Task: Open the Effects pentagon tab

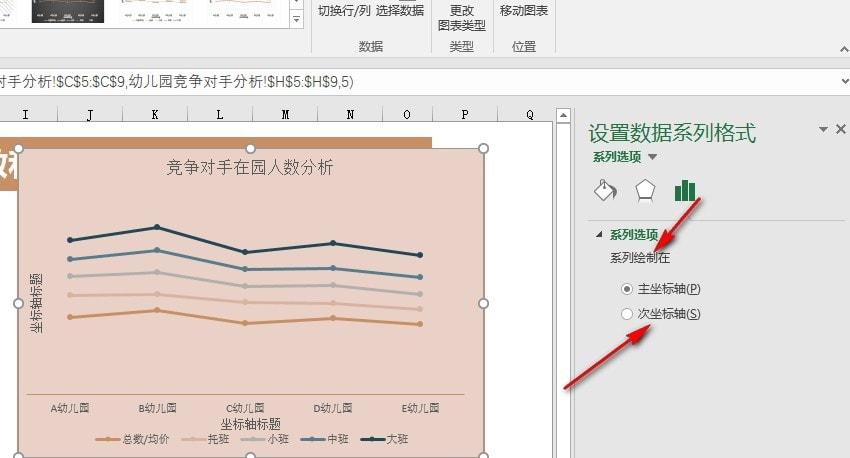Action: pyautogui.click(x=645, y=190)
